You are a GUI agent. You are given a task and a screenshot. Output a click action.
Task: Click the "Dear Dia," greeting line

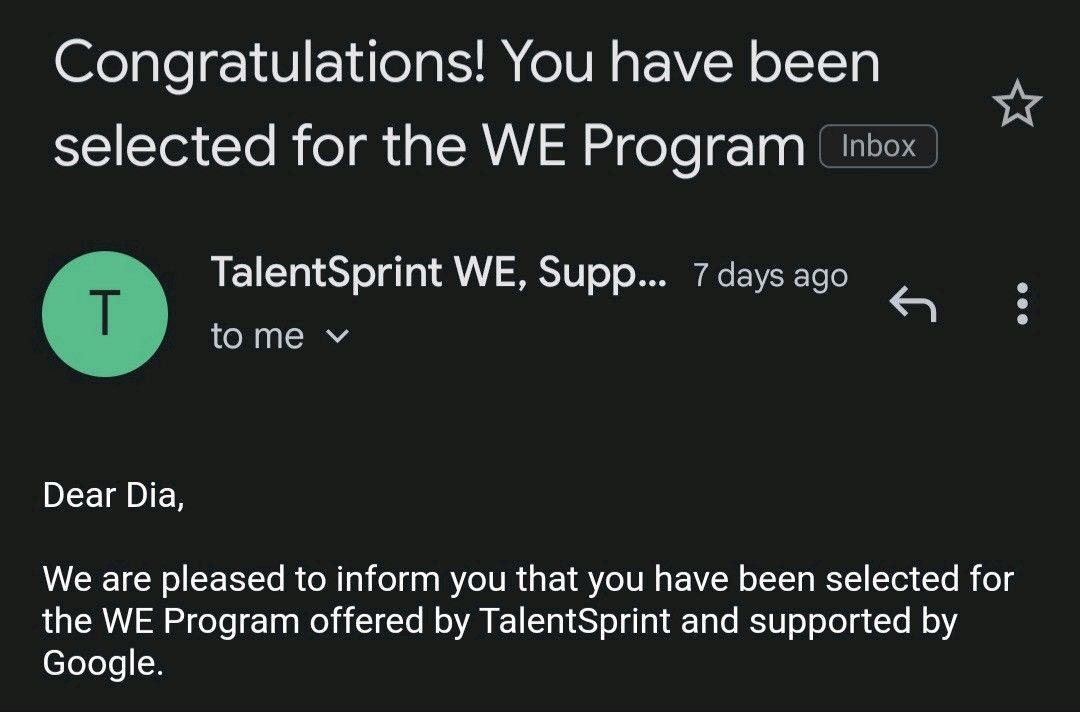point(114,494)
